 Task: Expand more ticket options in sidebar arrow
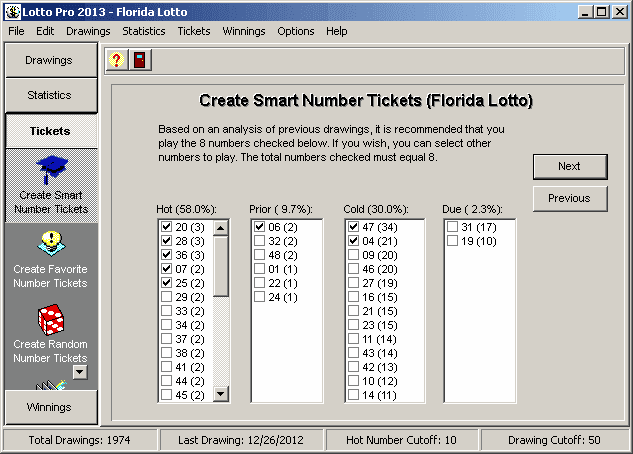80,372
